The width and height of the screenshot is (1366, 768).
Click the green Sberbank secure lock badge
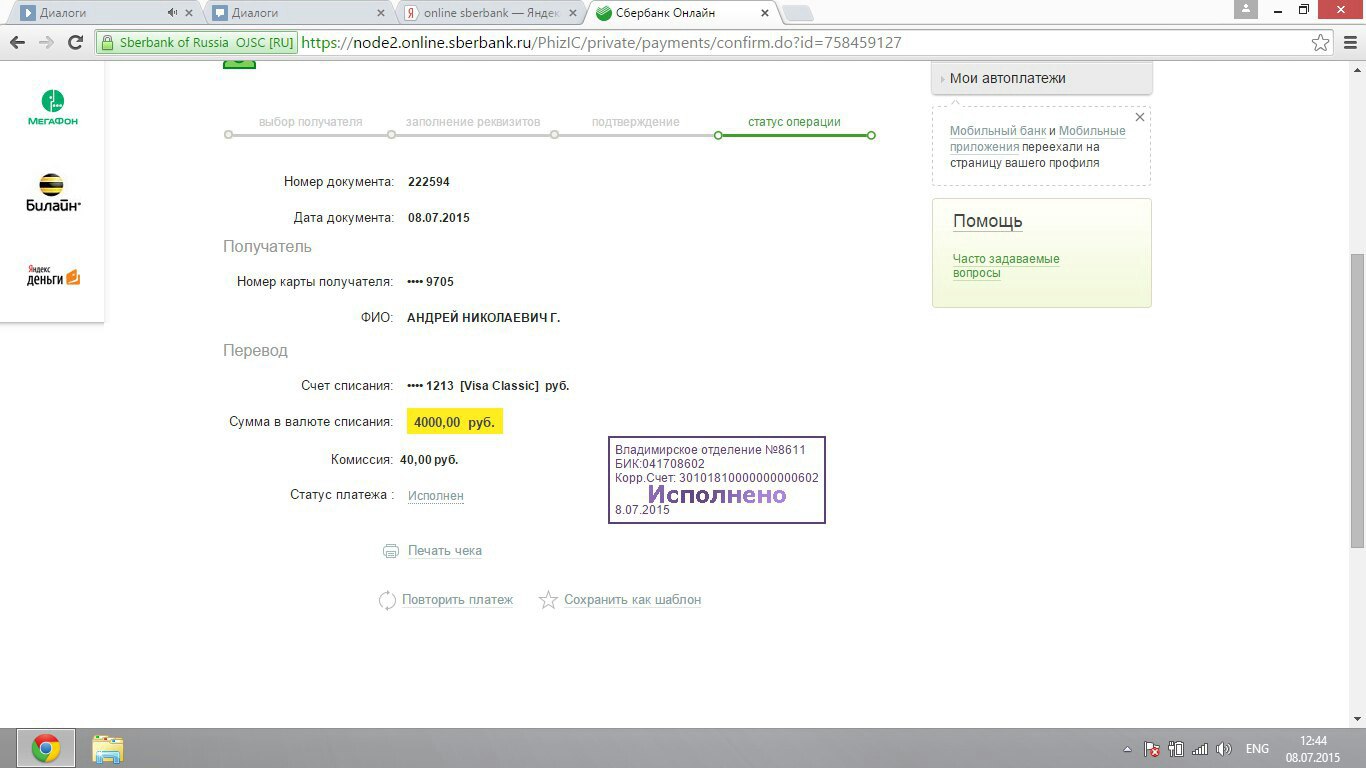[x=197, y=43]
